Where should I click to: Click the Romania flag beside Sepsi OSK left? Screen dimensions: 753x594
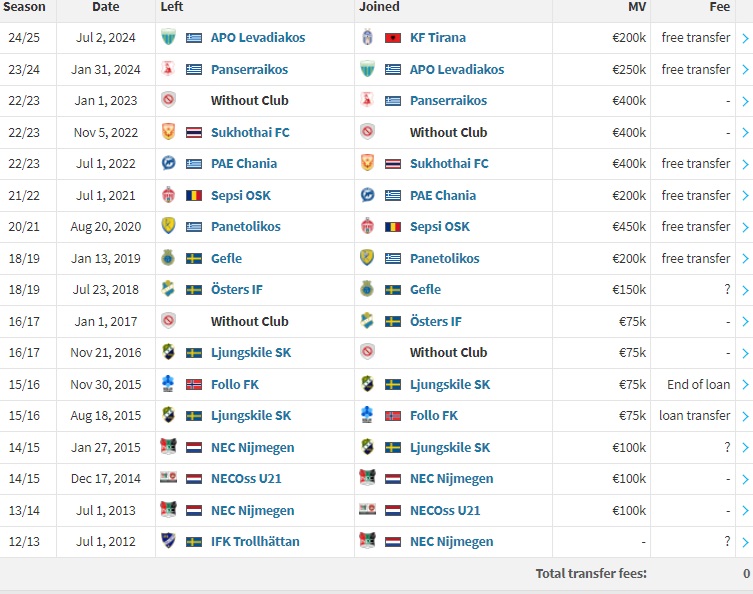click(x=194, y=195)
